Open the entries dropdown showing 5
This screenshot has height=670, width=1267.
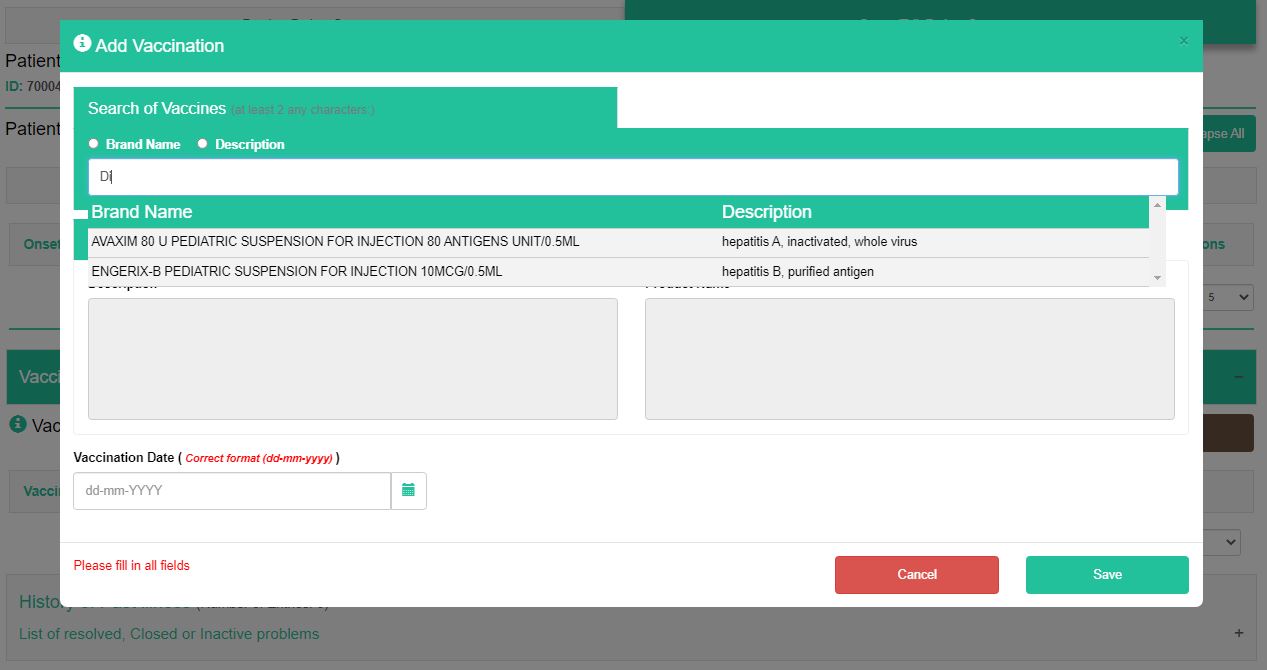[x=1229, y=297]
